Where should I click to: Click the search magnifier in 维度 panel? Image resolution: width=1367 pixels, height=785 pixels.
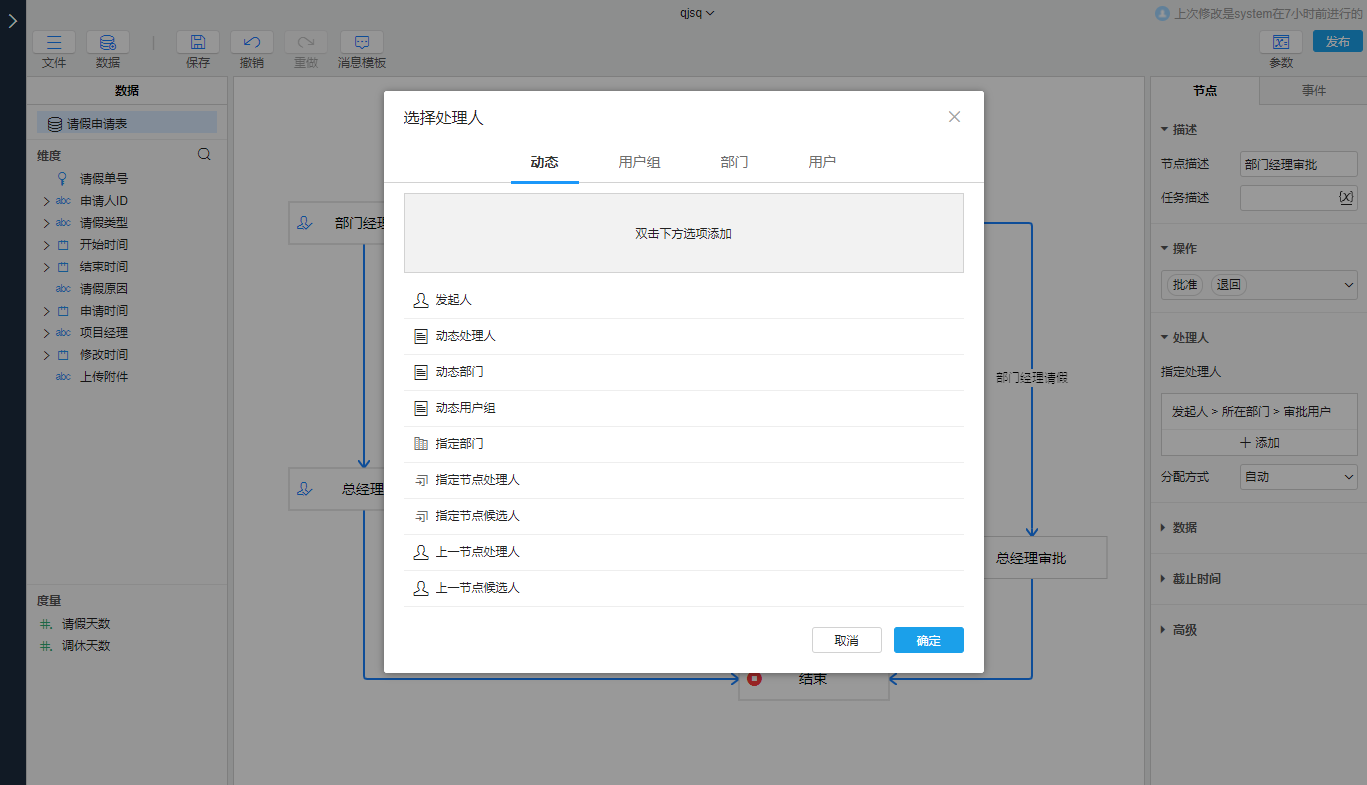pyautogui.click(x=204, y=154)
